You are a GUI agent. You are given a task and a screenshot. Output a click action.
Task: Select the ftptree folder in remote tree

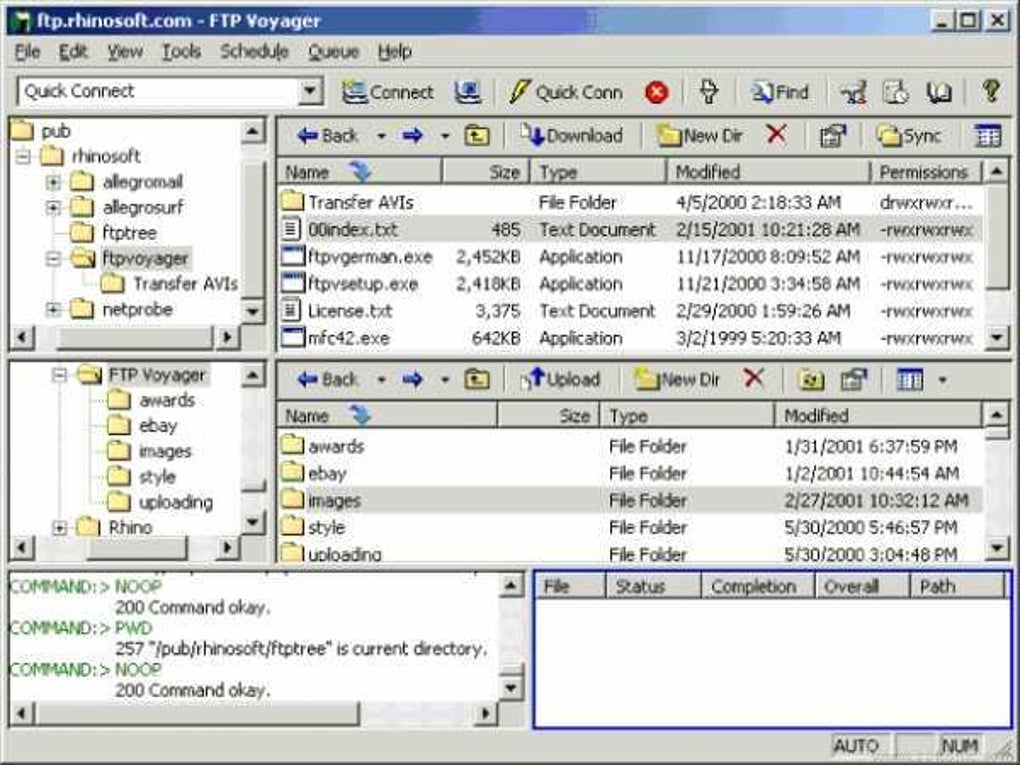point(129,233)
